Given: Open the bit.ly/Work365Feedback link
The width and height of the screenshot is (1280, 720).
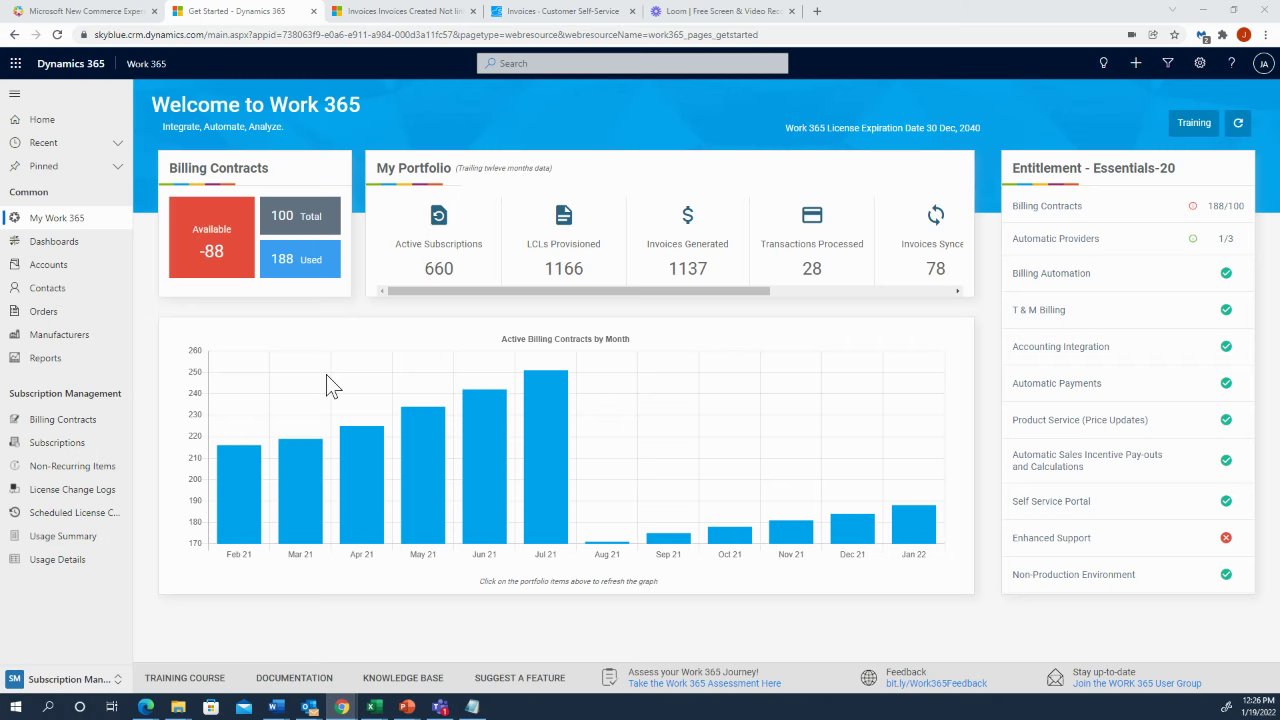Looking at the screenshot, I should point(936,684).
